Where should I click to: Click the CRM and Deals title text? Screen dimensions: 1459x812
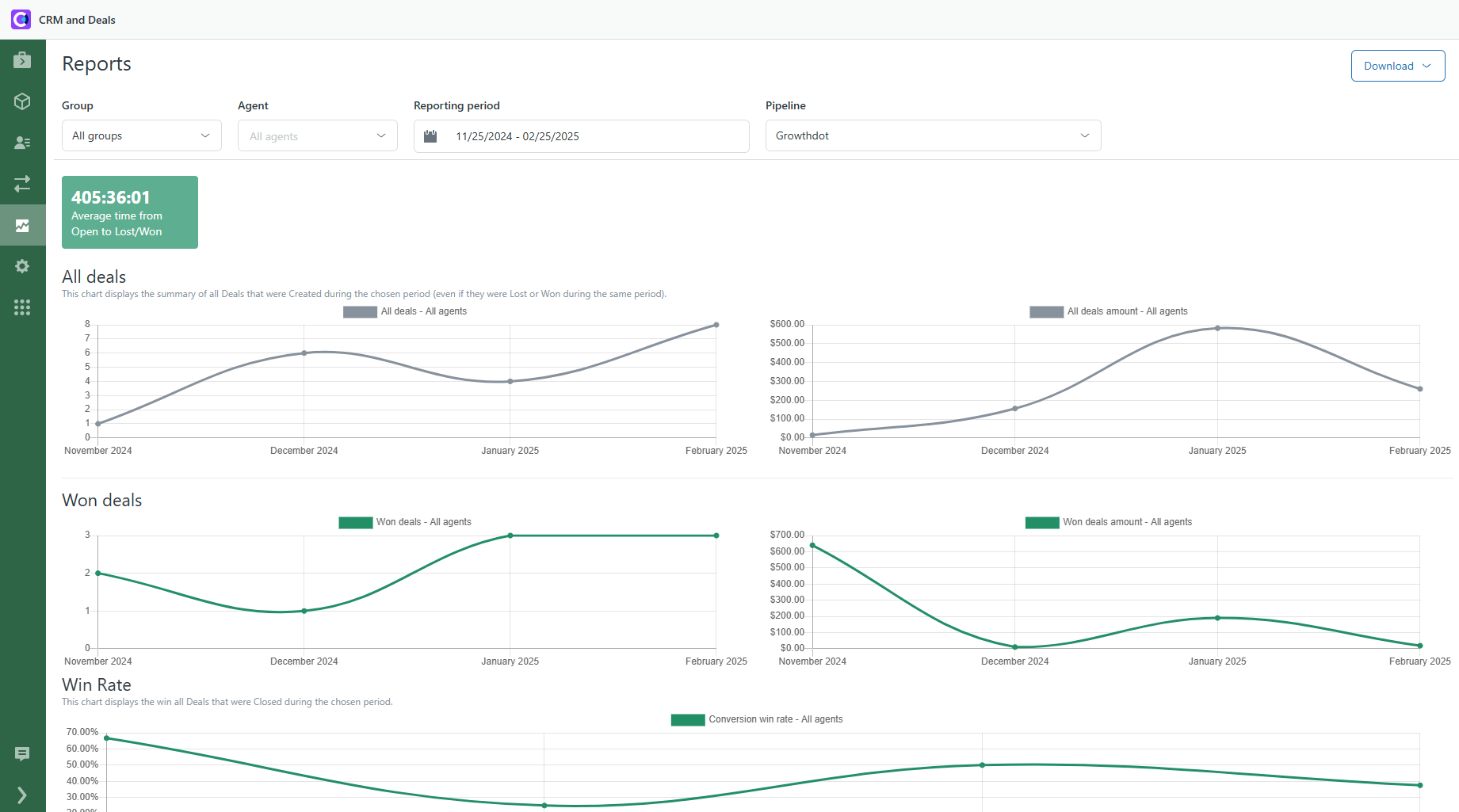click(76, 20)
